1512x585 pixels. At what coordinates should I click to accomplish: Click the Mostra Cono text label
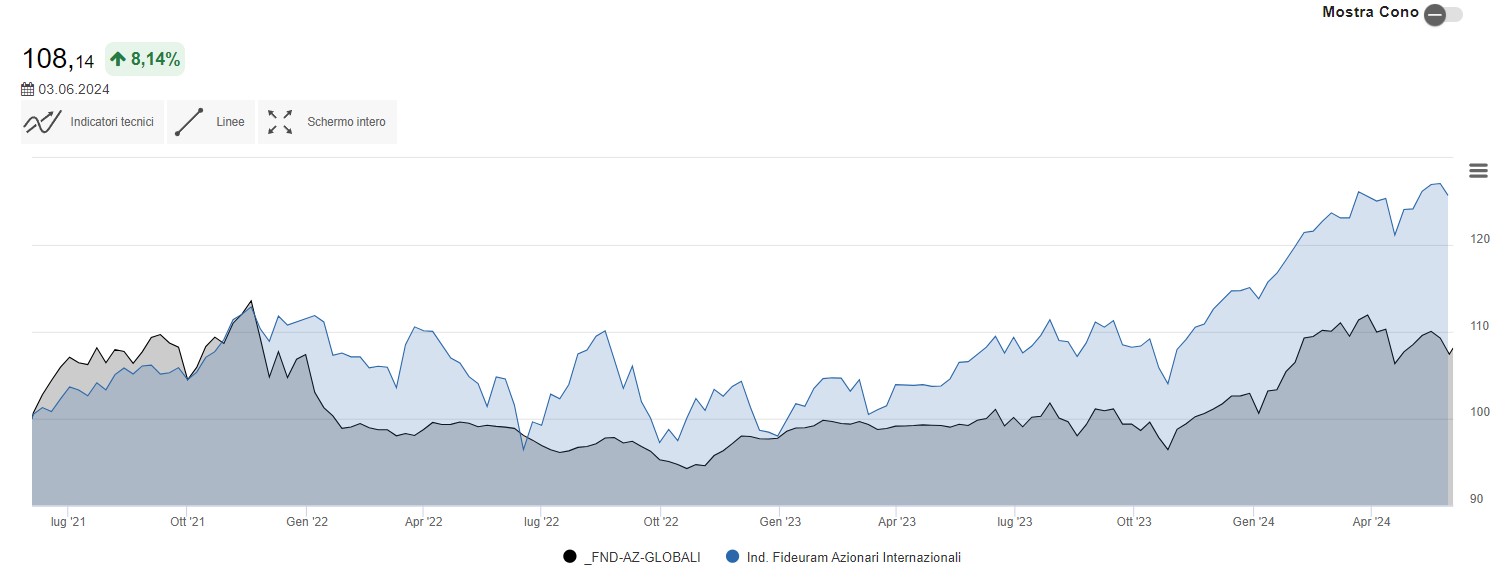(1370, 13)
